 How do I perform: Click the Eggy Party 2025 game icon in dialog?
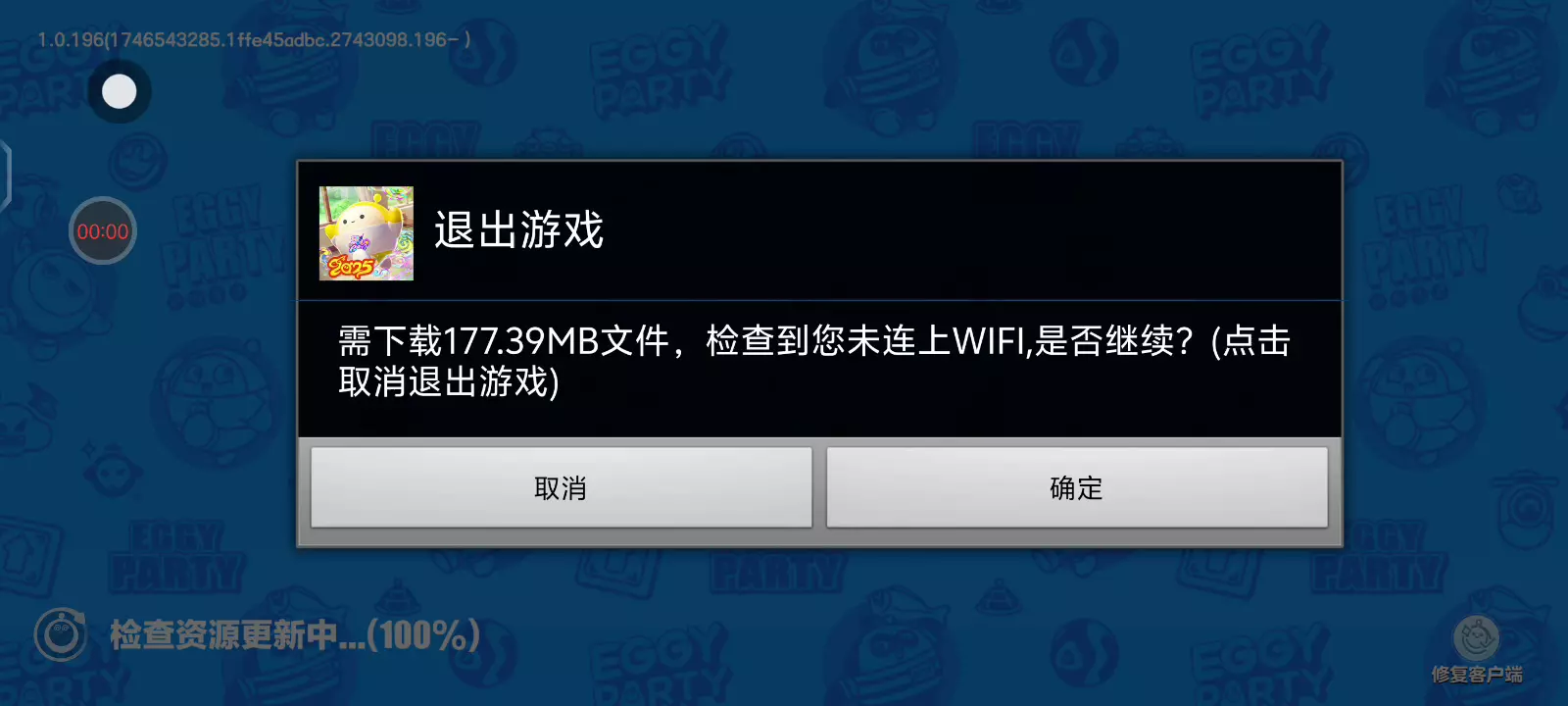367,233
